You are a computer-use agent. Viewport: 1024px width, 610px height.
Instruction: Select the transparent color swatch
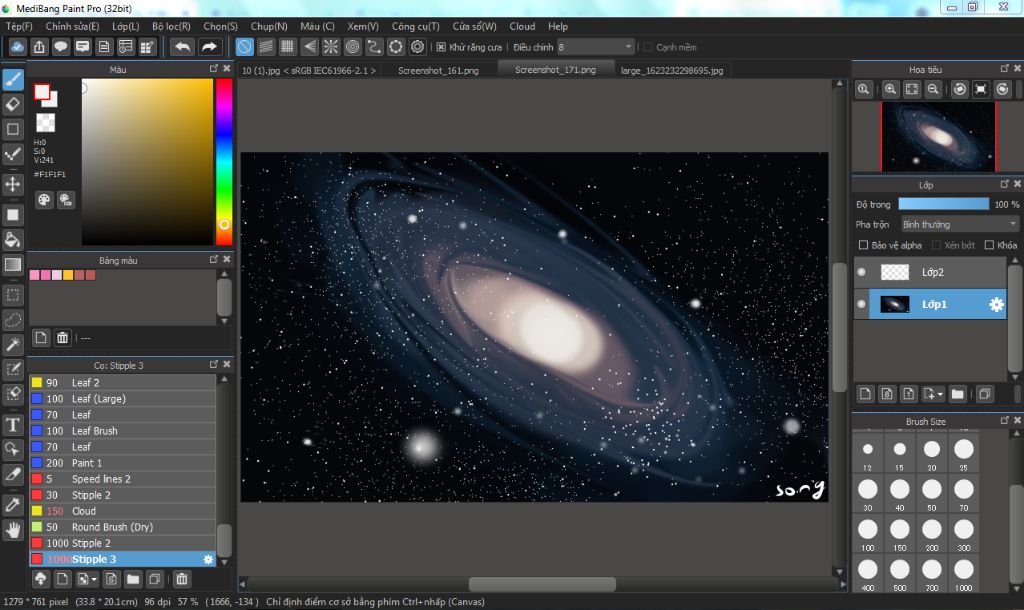click(x=45, y=123)
